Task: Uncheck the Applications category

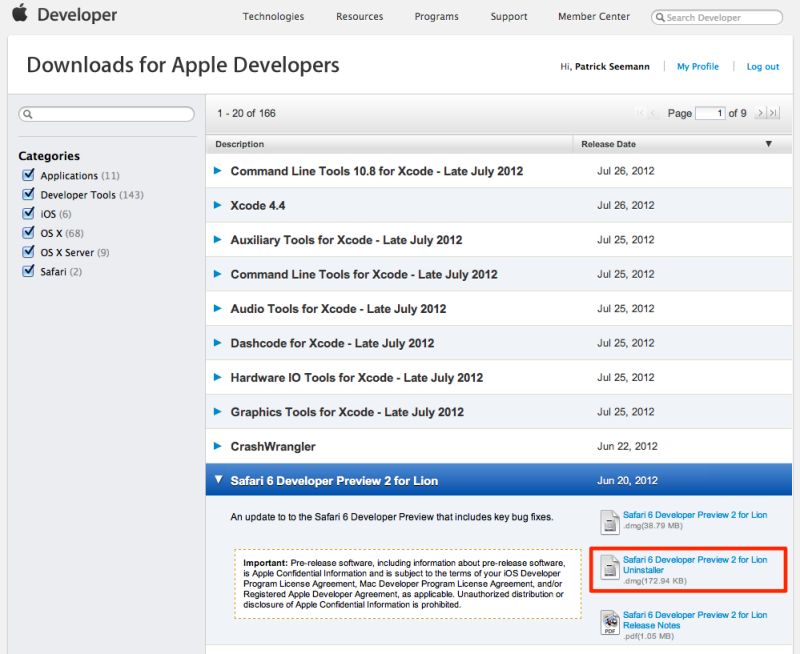Action: click(29, 175)
